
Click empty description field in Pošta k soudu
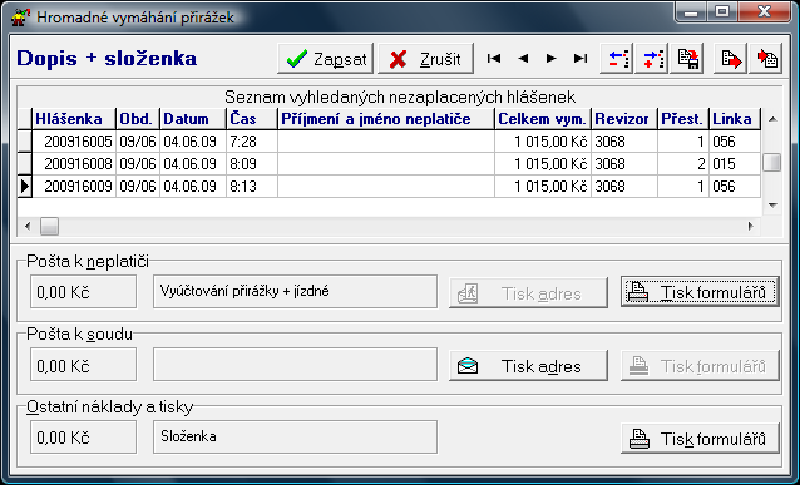click(295, 365)
